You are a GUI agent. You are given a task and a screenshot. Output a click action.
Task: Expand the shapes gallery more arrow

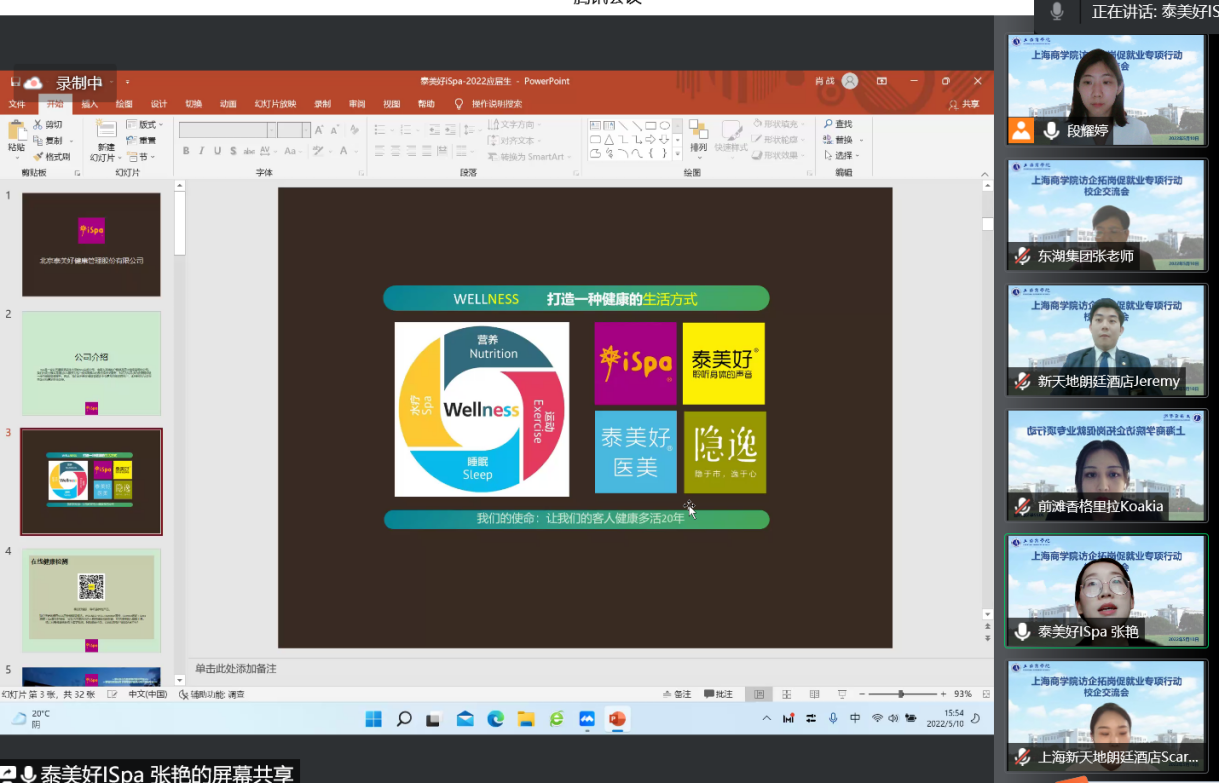click(677, 155)
